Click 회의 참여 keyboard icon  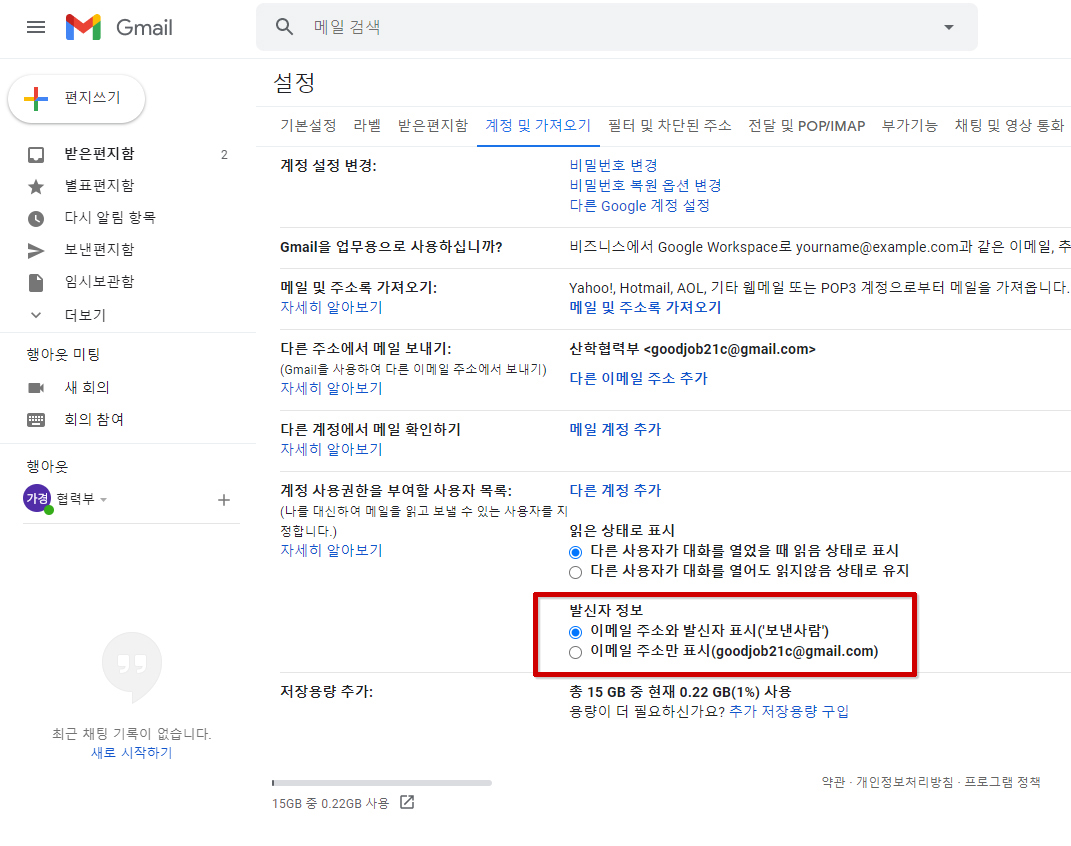click(x=36, y=420)
